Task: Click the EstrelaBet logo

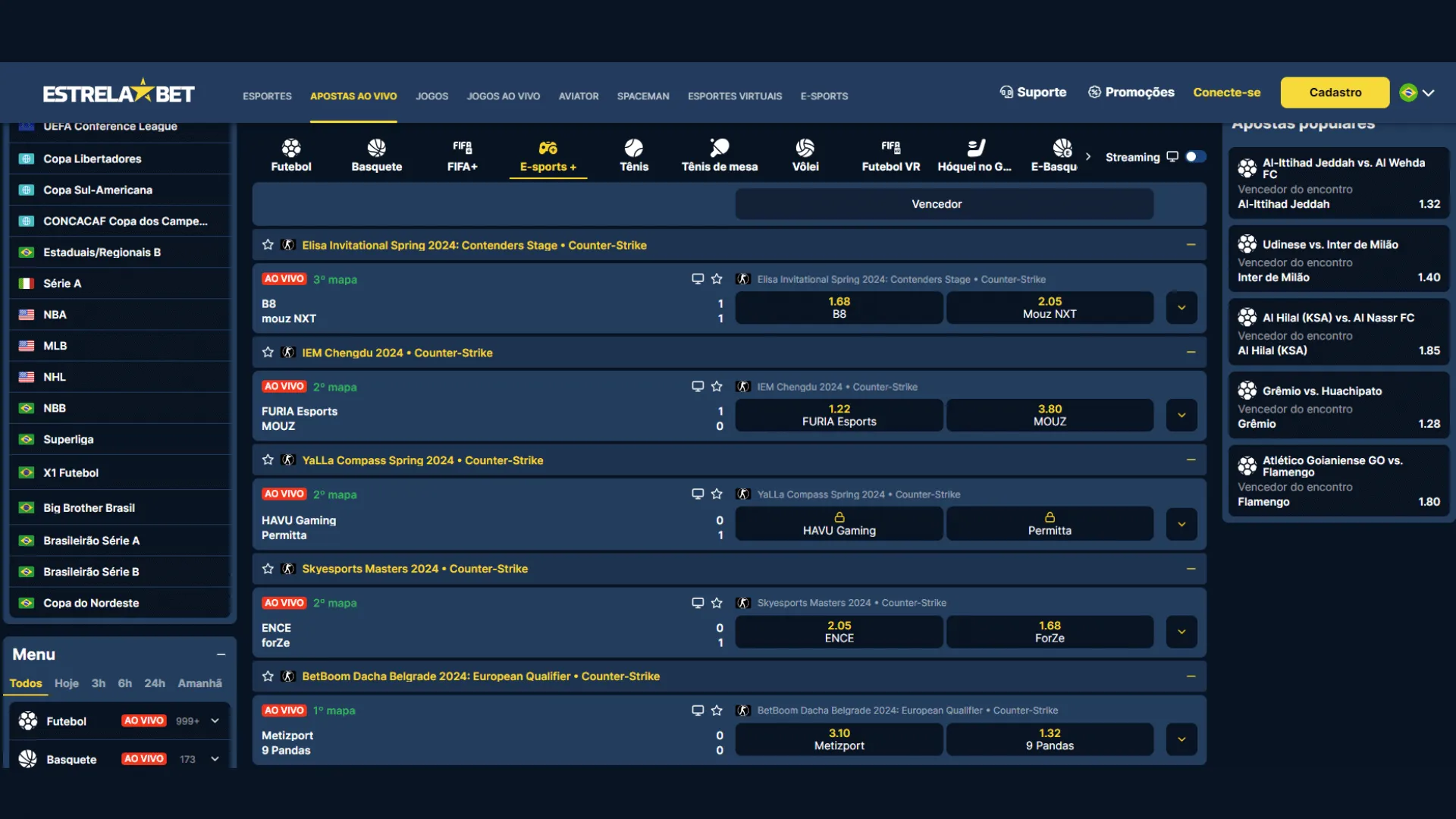Action: 119,93
